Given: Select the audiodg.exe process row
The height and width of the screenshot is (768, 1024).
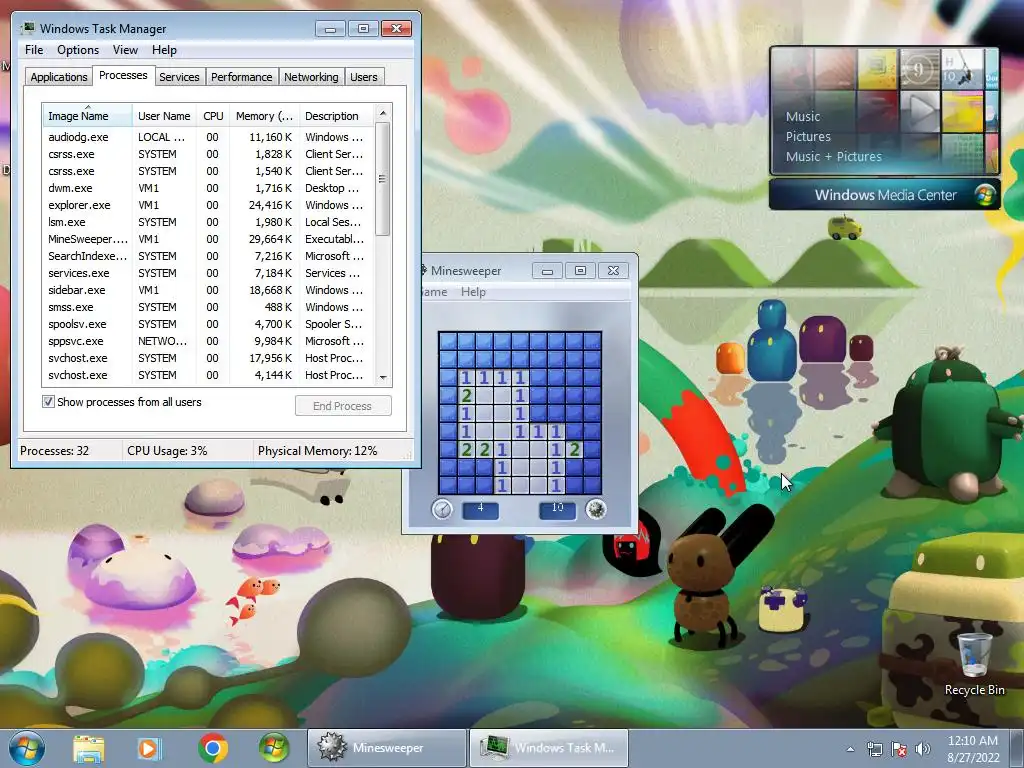Looking at the screenshot, I should click(208, 137).
